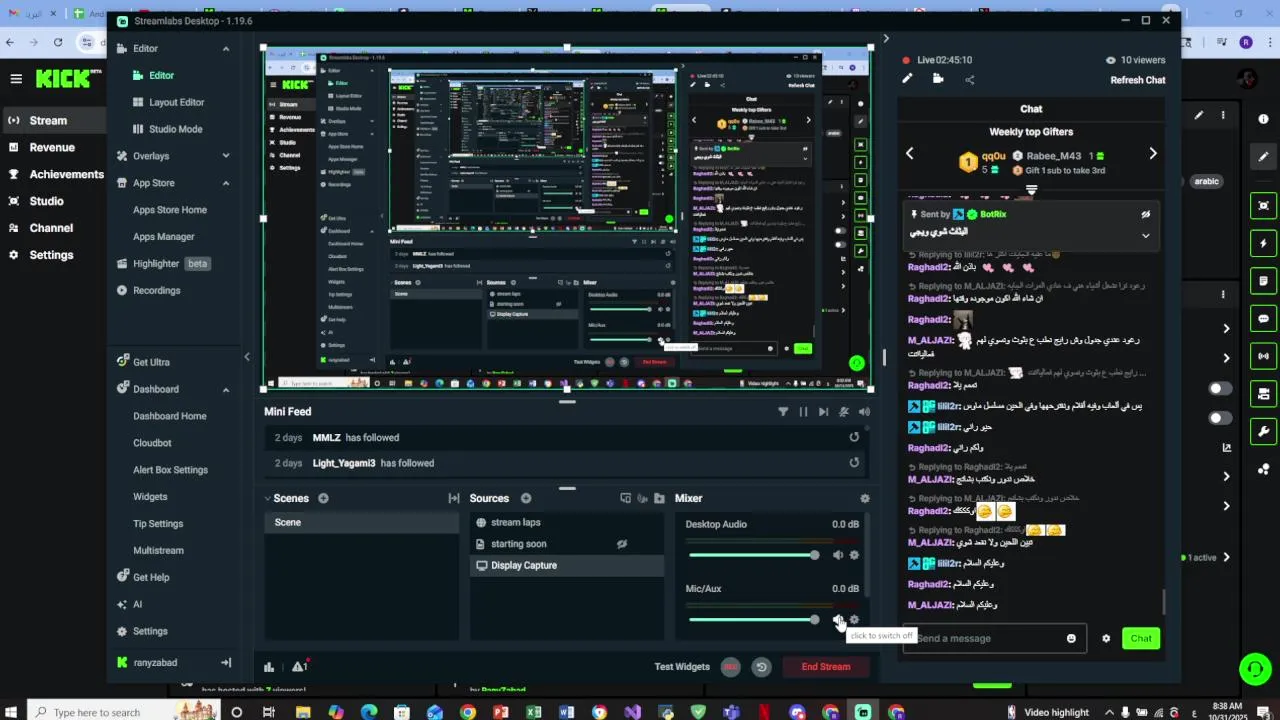The height and width of the screenshot is (720, 1280).
Task: Open Desktop Audio settings gear
Action: [x=854, y=555]
